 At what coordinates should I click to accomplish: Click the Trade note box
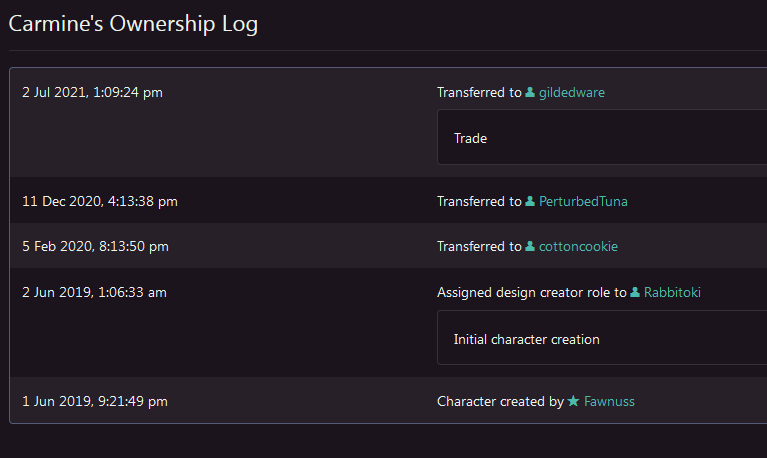click(x=600, y=138)
